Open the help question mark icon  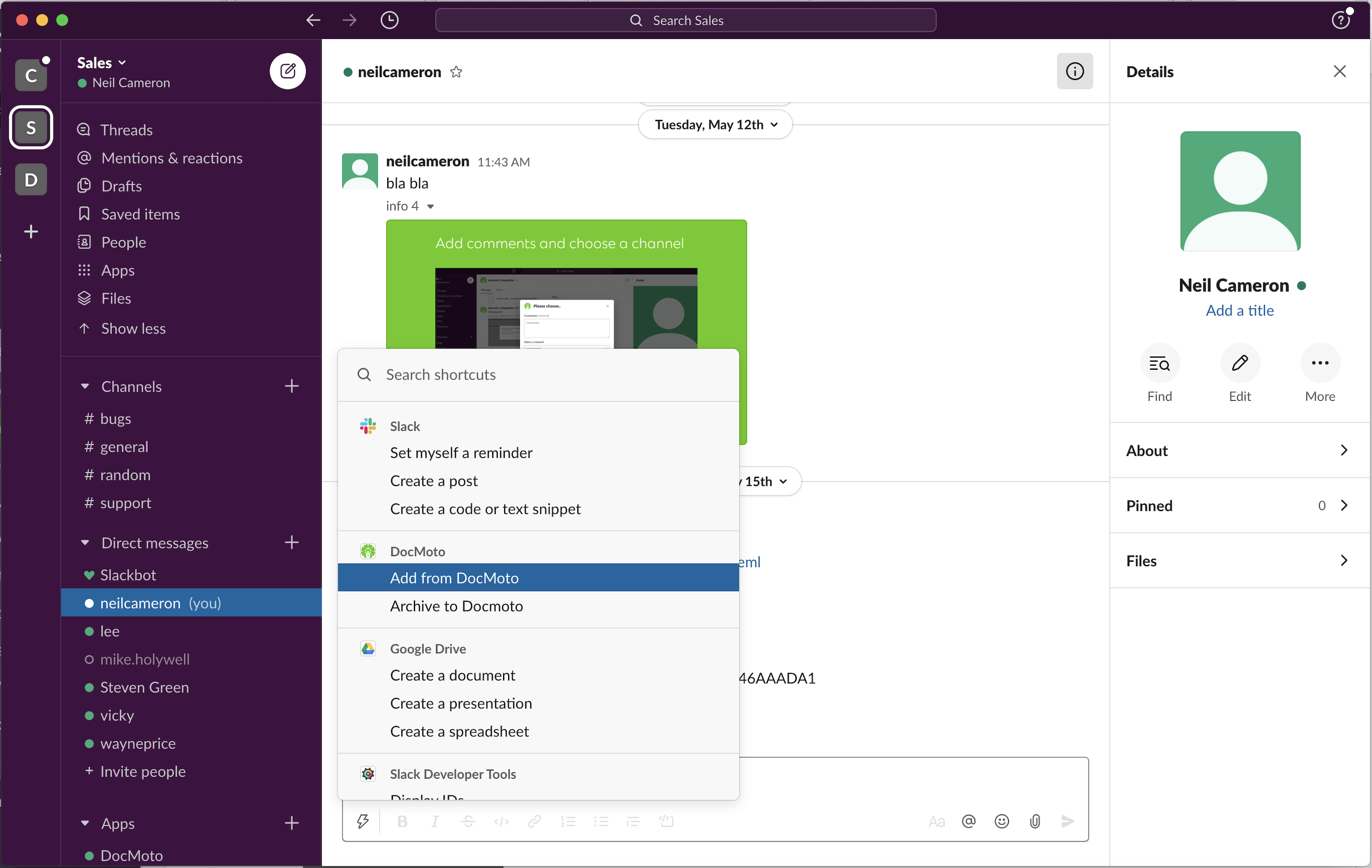[1340, 20]
